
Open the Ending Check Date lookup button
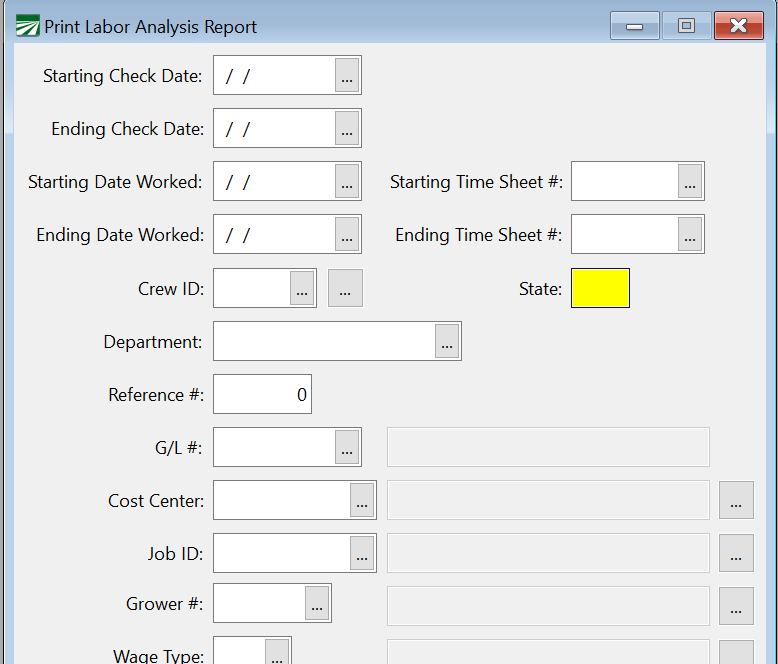coord(347,129)
